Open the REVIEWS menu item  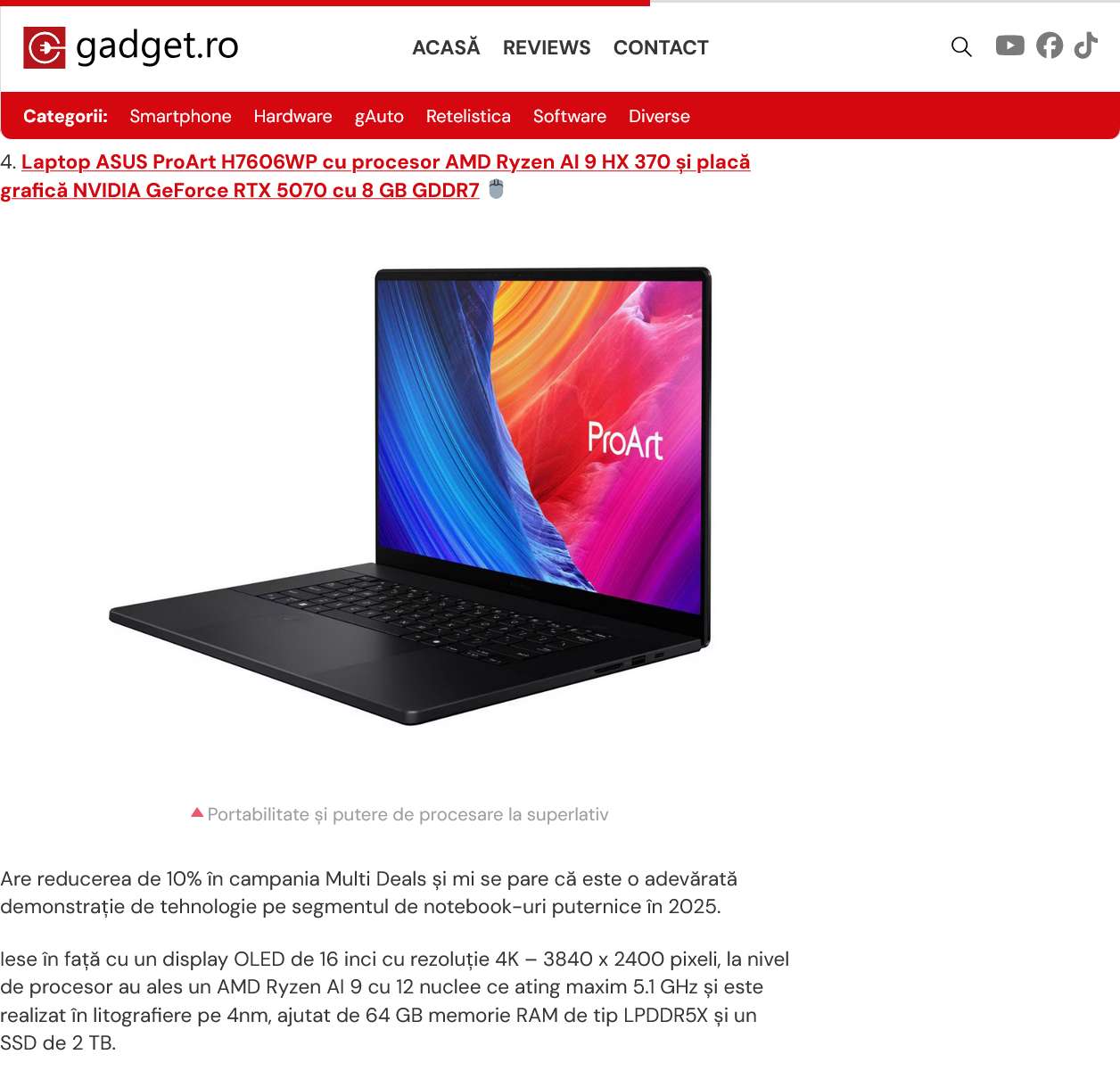tap(547, 47)
